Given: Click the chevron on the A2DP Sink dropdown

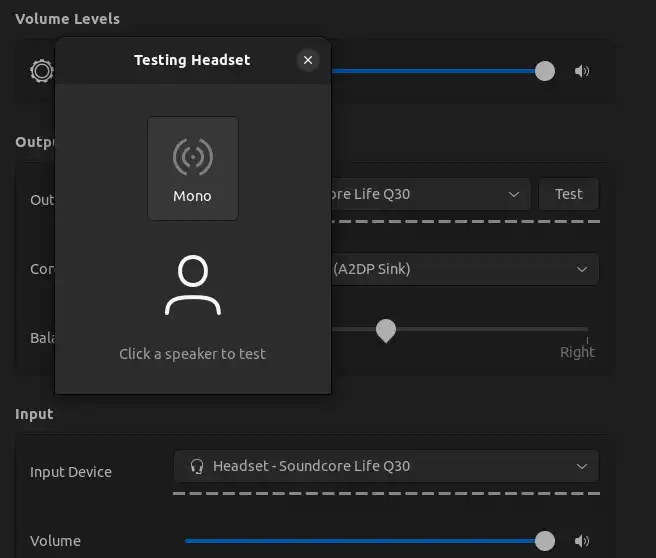Looking at the screenshot, I should (x=582, y=269).
